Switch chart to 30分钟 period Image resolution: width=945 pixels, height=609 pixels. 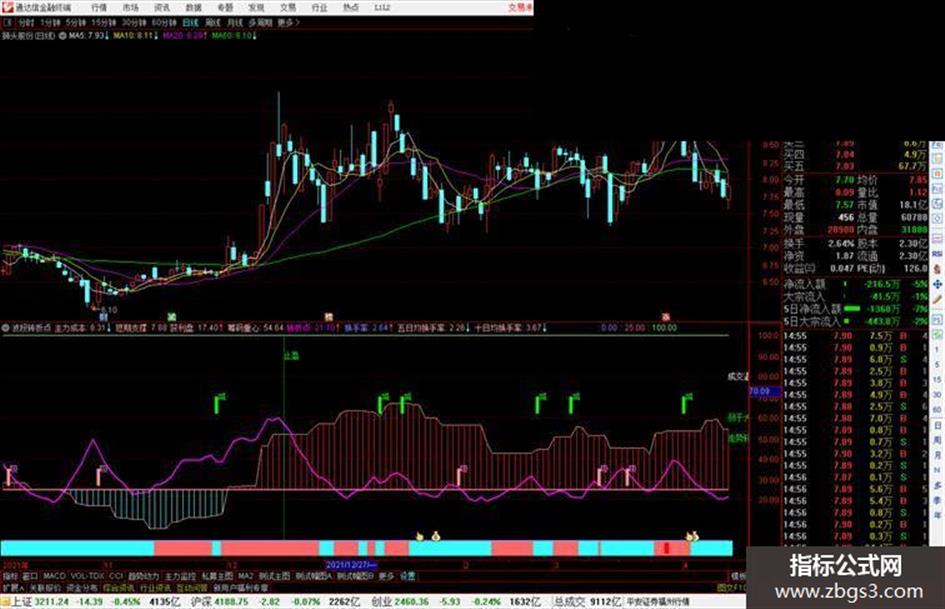pos(133,23)
